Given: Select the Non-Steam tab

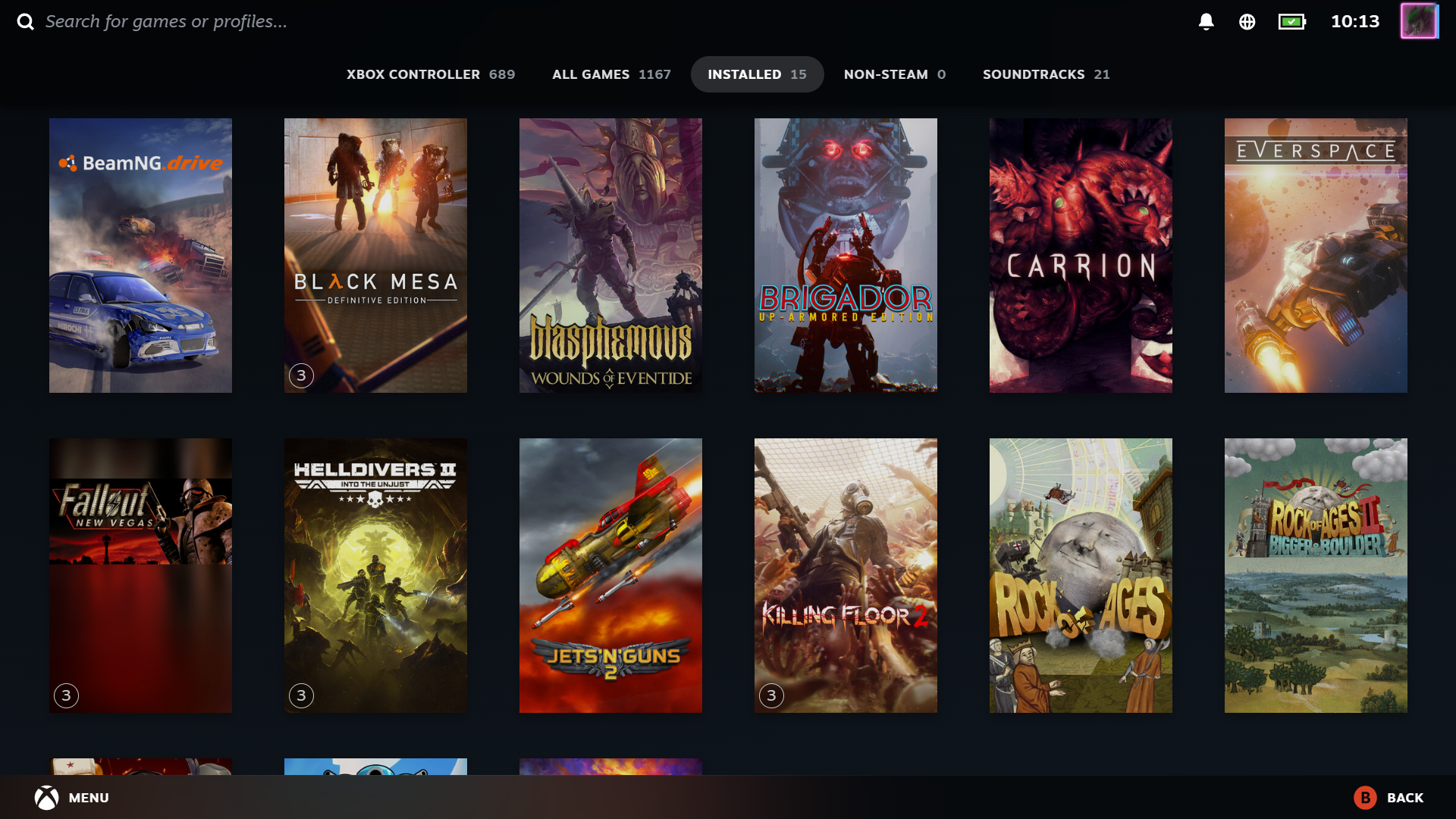Looking at the screenshot, I should tap(894, 74).
